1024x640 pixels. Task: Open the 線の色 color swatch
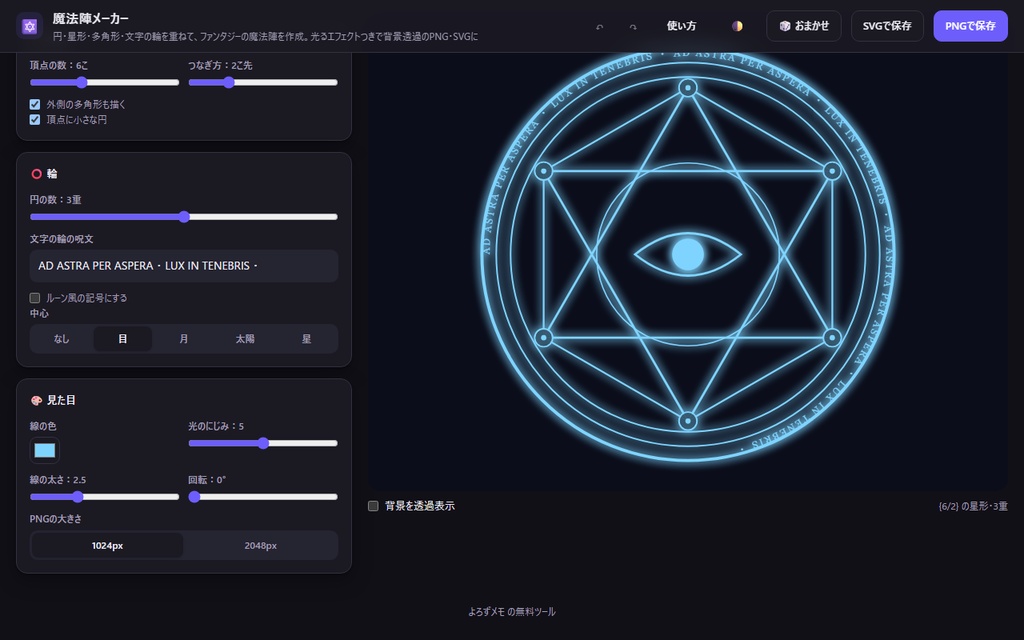point(44,451)
